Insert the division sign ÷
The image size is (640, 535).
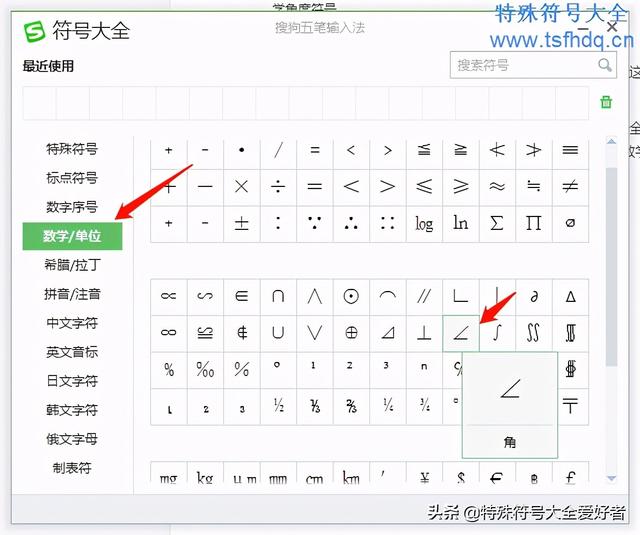278,187
